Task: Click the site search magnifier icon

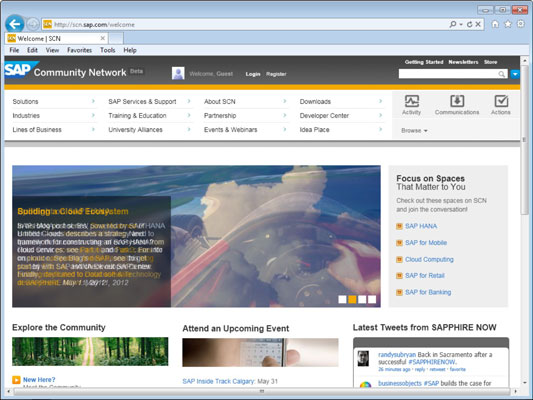Action: click(x=501, y=74)
